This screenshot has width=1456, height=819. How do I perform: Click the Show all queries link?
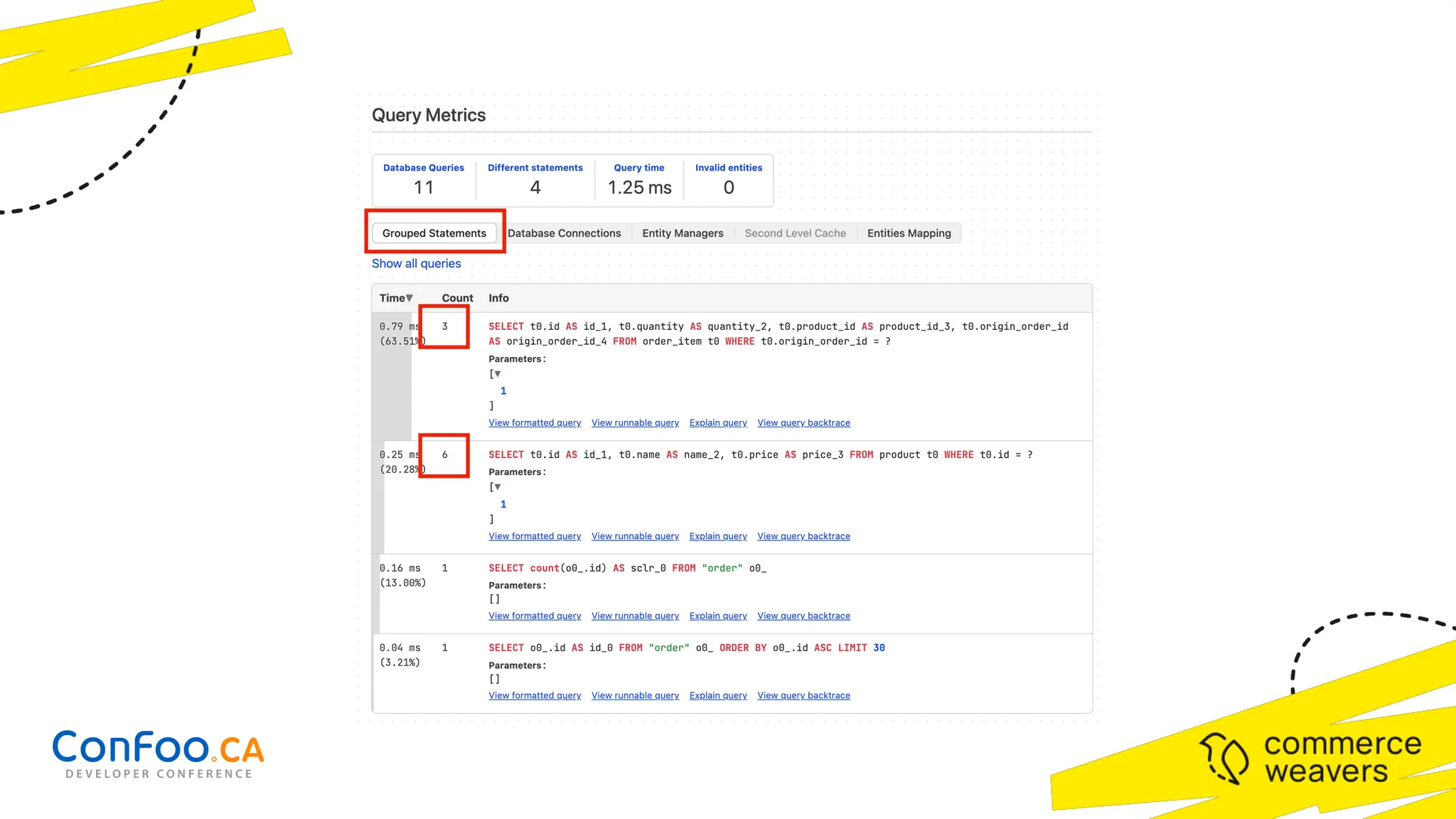[x=416, y=264]
